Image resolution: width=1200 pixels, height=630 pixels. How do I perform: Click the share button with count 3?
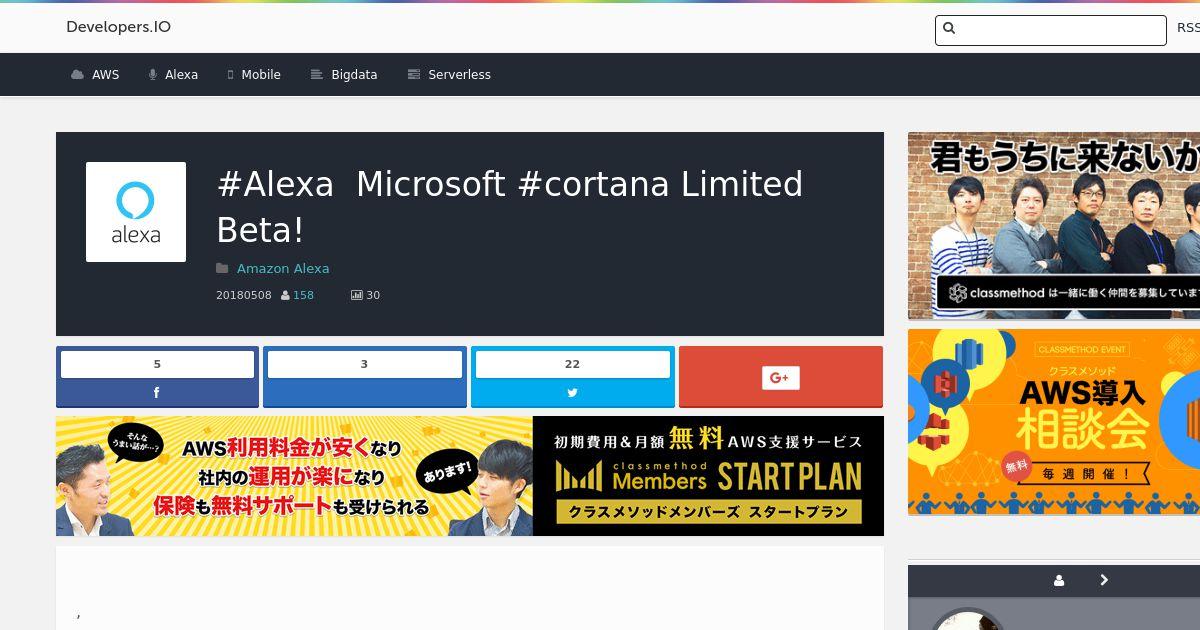[x=365, y=377]
